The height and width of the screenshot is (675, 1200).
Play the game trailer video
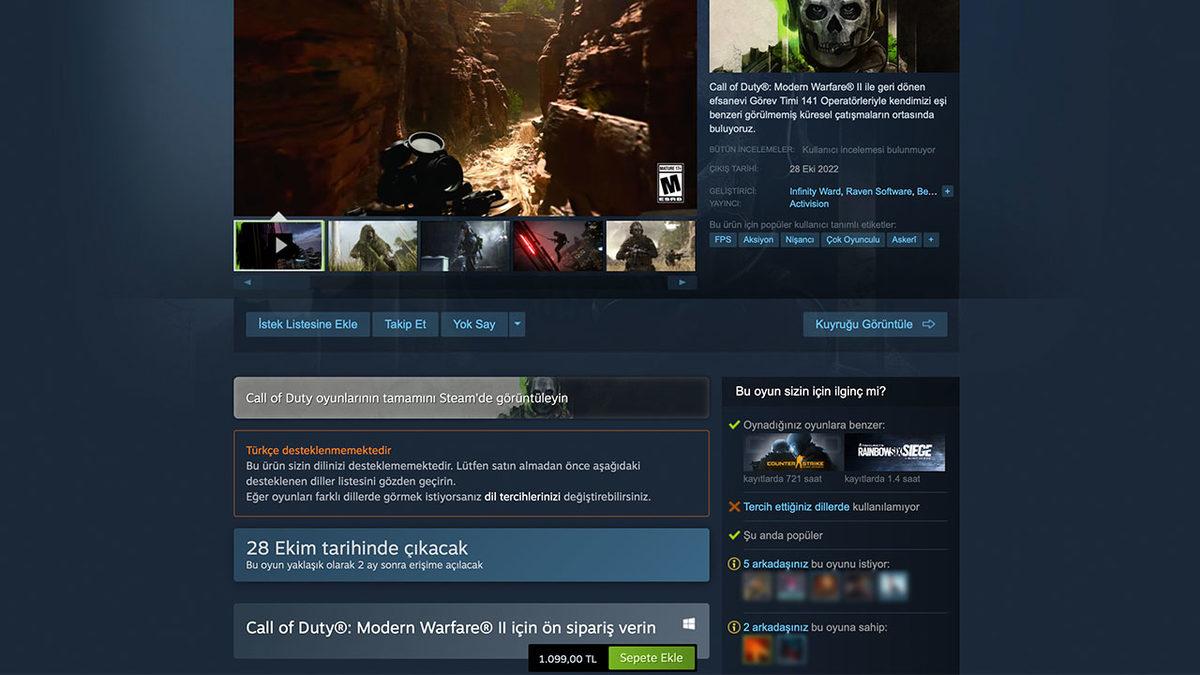279,243
